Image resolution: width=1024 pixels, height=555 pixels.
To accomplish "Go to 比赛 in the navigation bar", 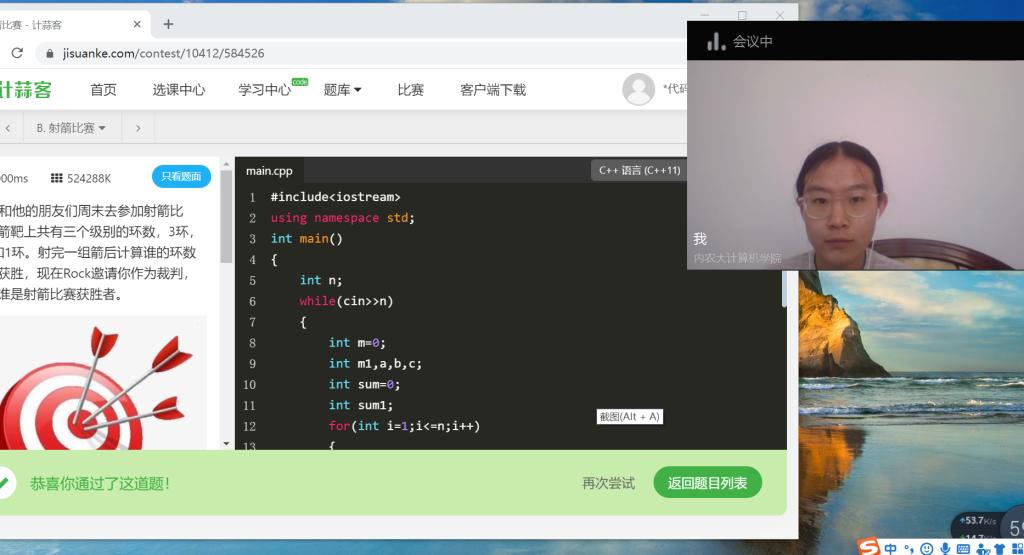I will 410,89.
